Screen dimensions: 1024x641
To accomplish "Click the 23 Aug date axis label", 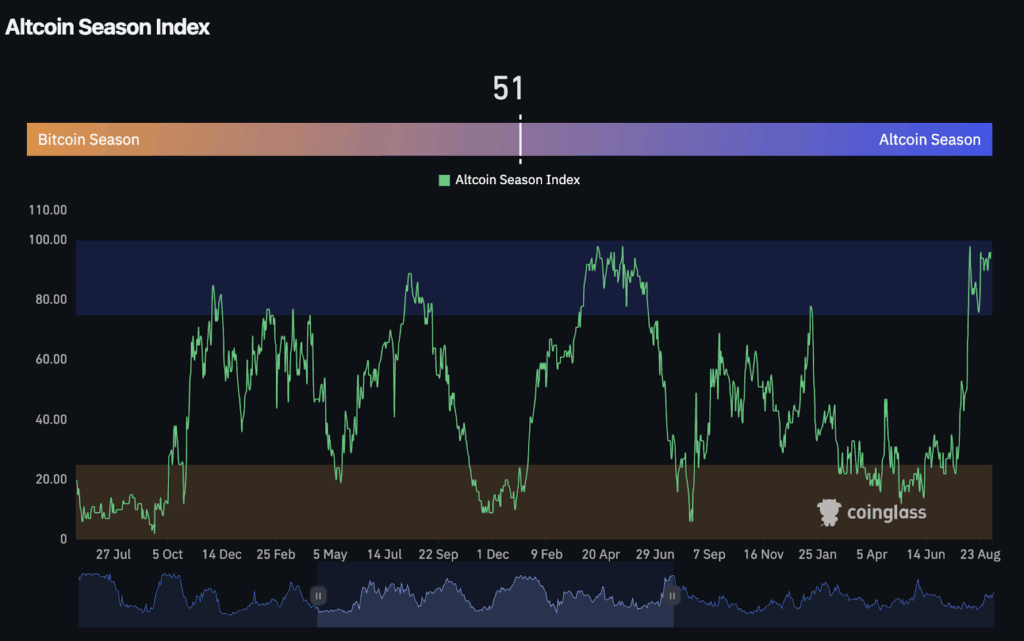I will tap(981, 554).
